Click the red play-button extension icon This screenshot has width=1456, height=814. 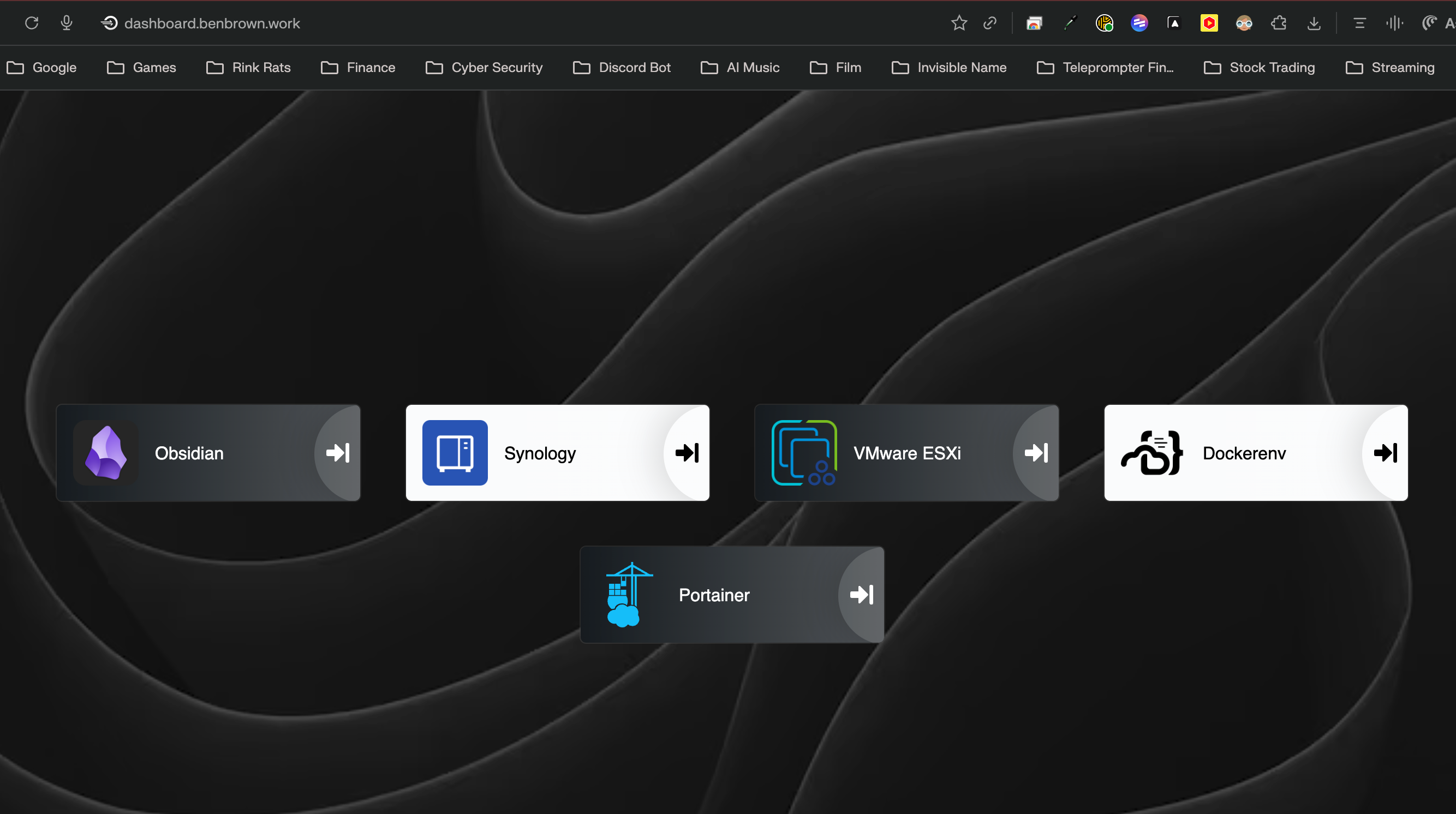tap(1209, 23)
